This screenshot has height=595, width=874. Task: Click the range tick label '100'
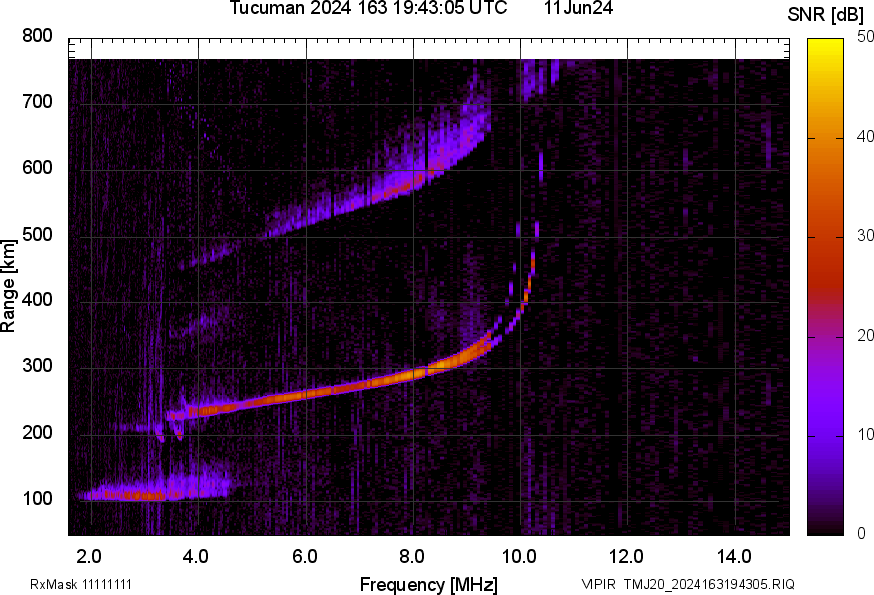(37, 498)
